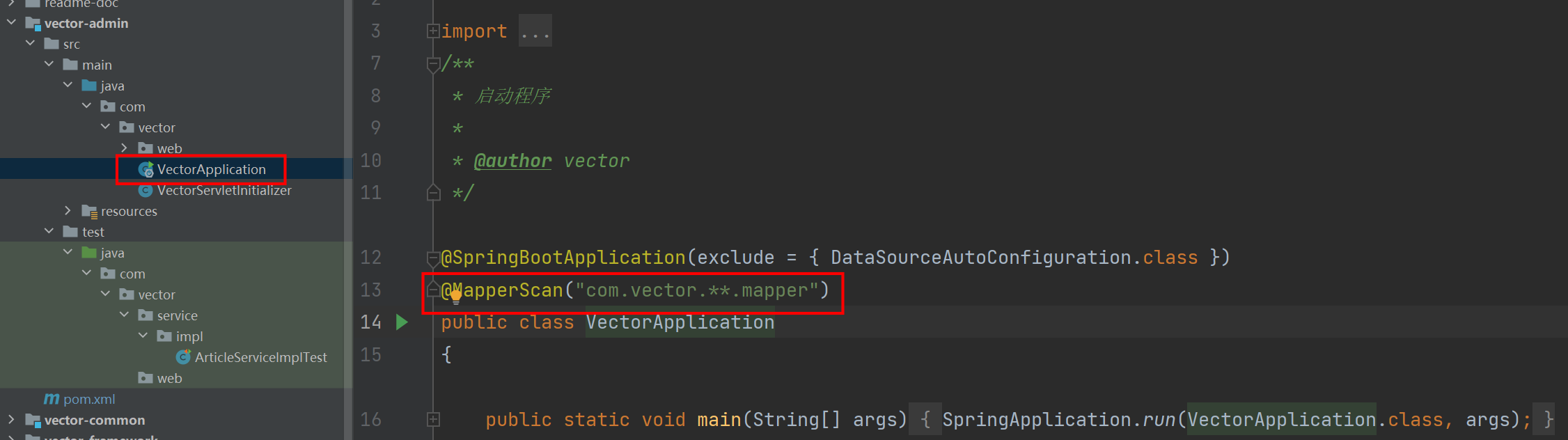The width and height of the screenshot is (1568, 440).
Task: Open ArticleServiceImplTest test class
Action: point(260,357)
